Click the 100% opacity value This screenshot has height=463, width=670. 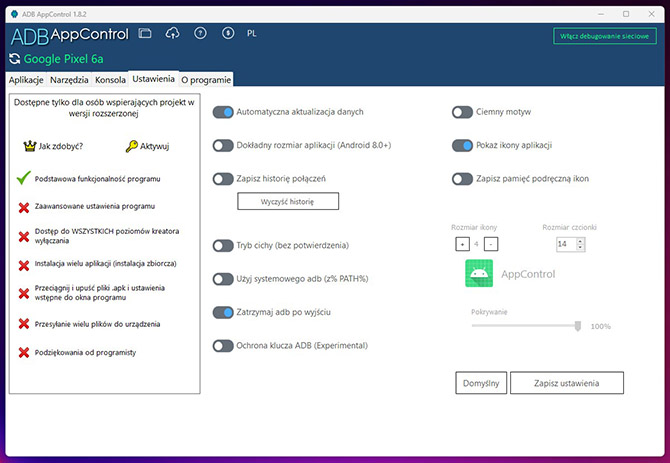click(600, 326)
